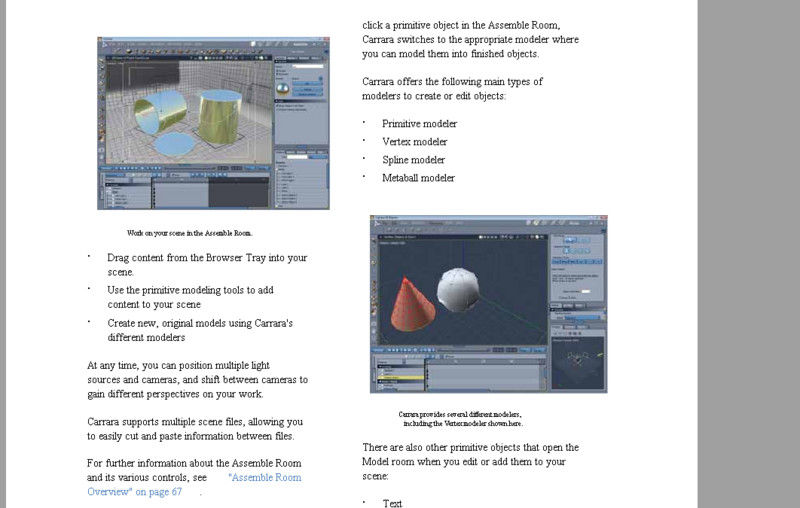The height and width of the screenshot is (508, 800).
Task: Click the bullet "Create new, original models using Carrara's"
Action: pyautogui.click(x=200, y=330)
